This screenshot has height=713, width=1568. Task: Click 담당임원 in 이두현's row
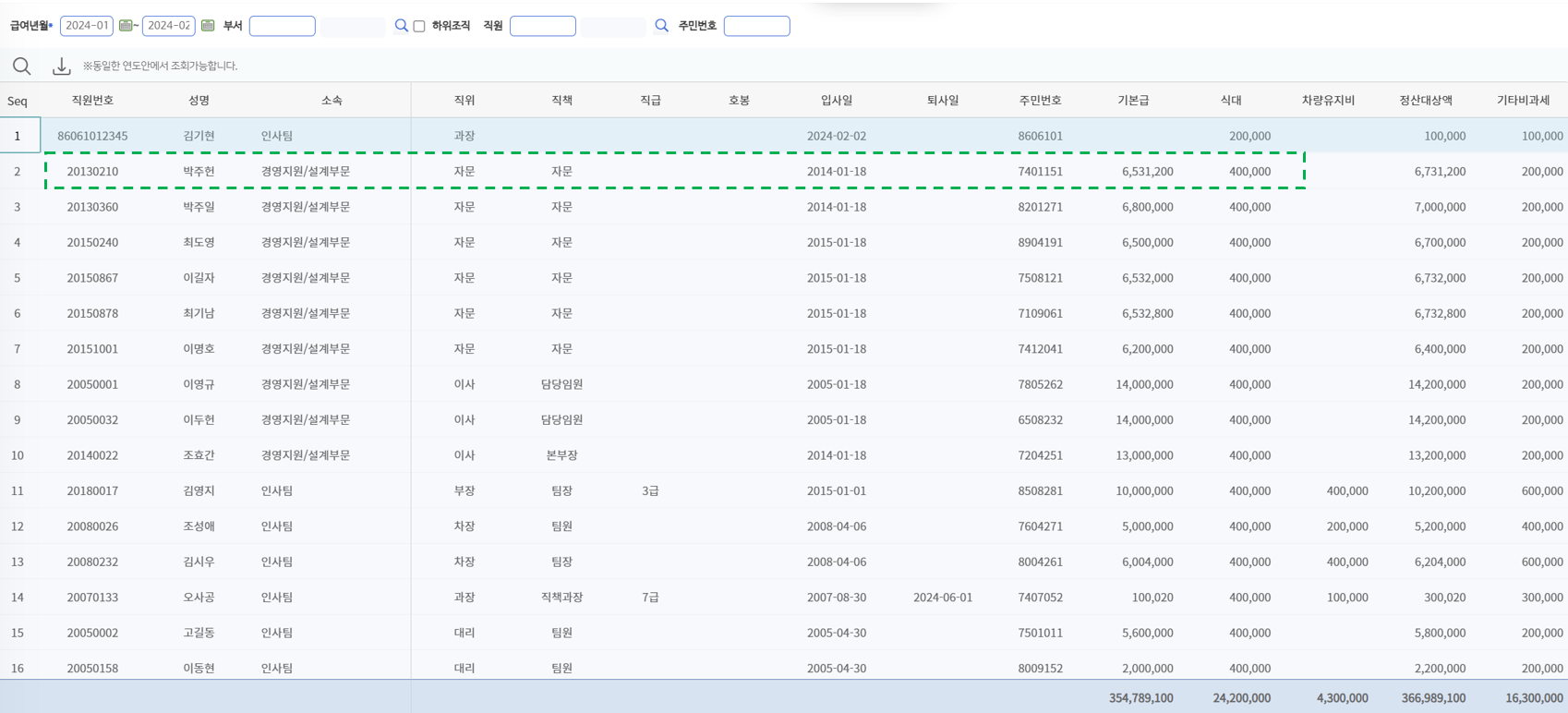tap(561, 419)
